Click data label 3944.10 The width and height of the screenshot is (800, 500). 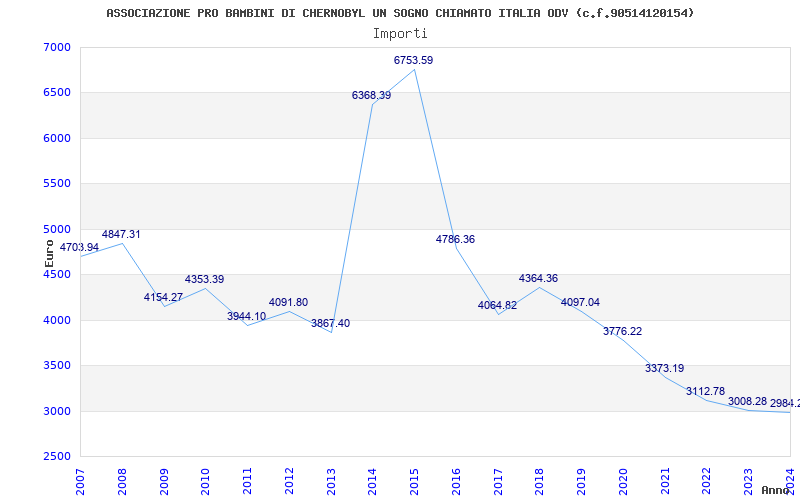tap(246, 316)
